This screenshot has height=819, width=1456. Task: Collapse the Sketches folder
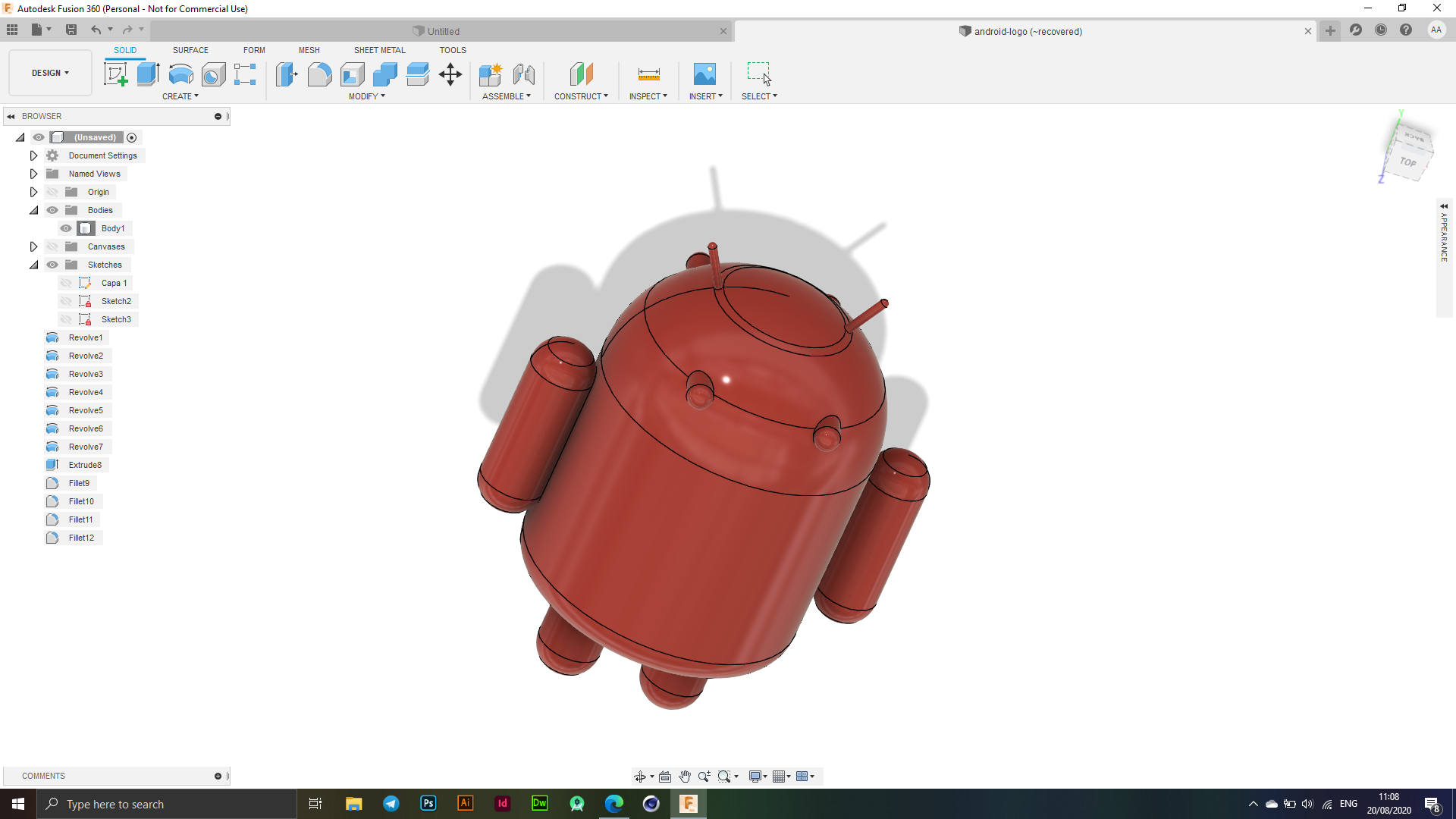point(33,265)
